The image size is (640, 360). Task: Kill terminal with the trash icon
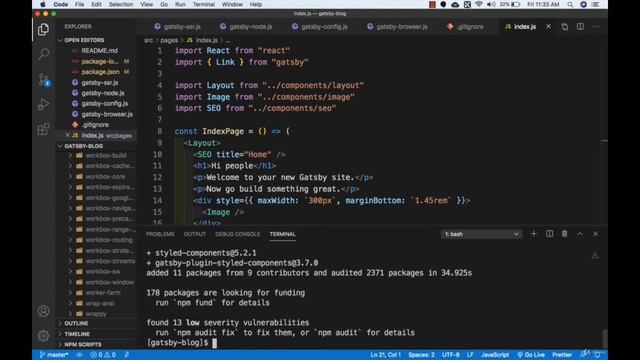pos(564,234)
